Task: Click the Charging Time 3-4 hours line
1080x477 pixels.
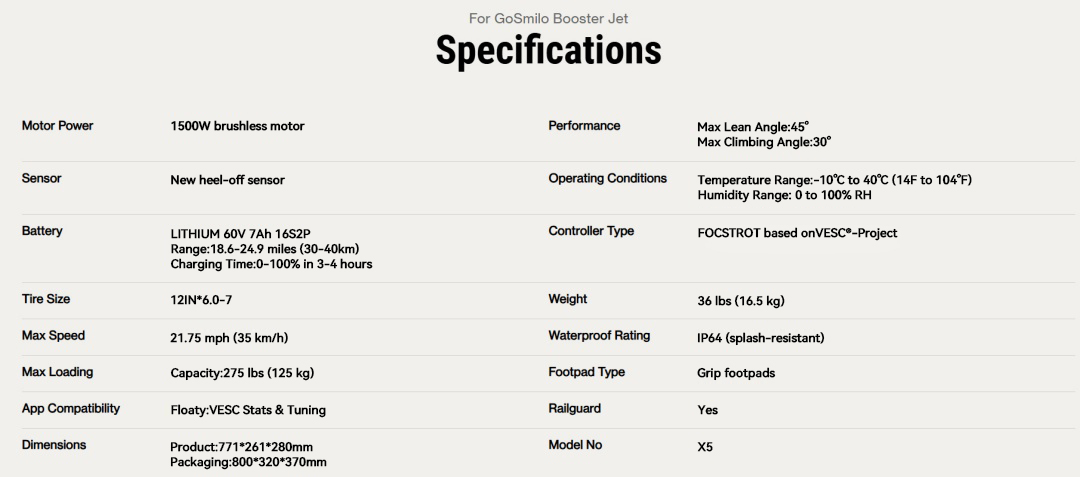Action: [271, 264]
